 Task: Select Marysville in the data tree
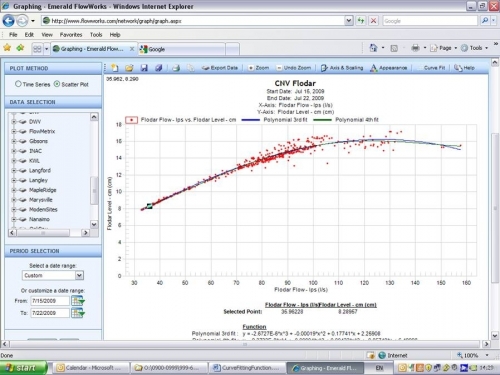tap(41, 200)
